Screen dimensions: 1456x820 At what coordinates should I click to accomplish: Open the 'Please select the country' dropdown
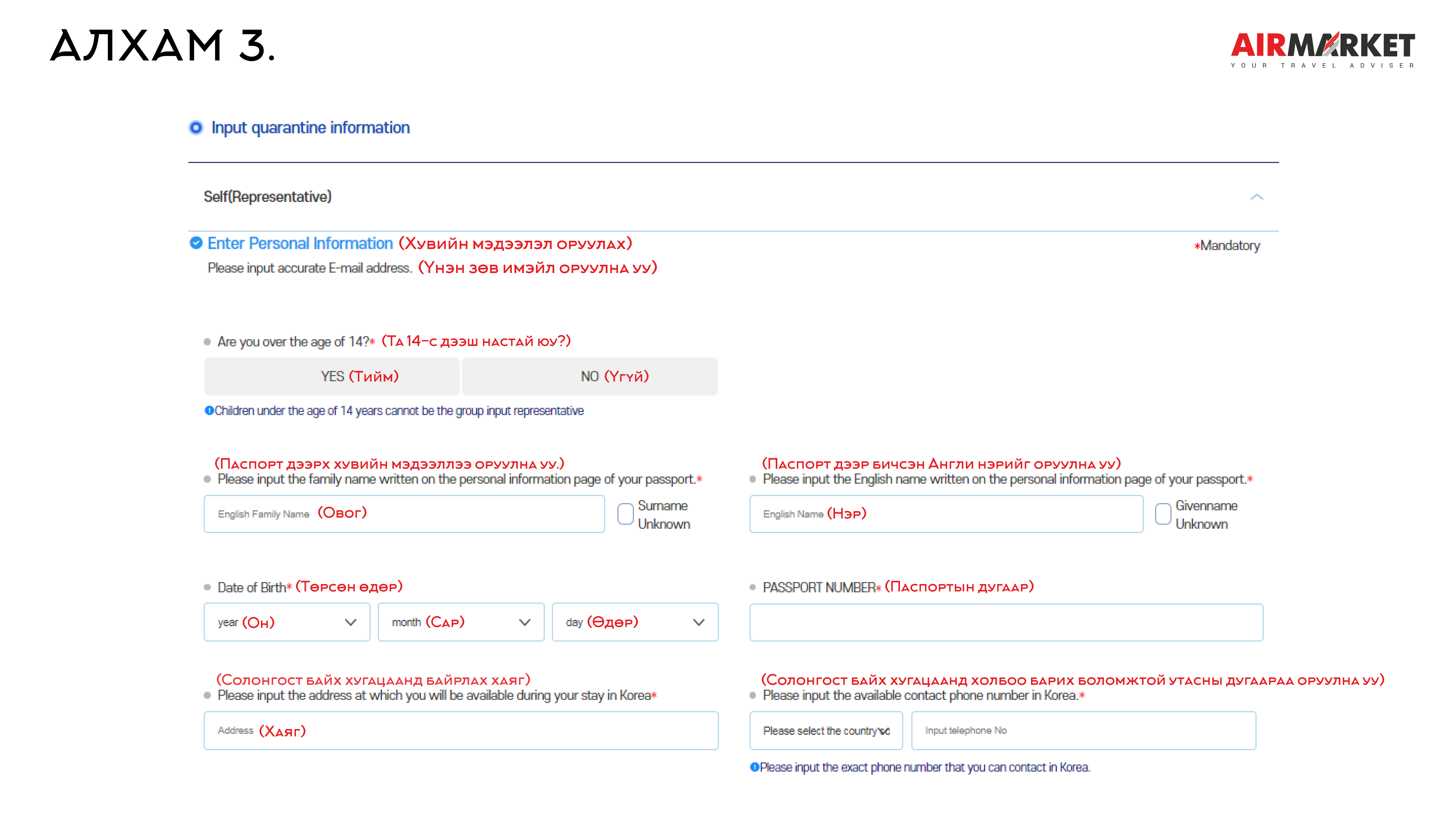click(x=826, y=731)
